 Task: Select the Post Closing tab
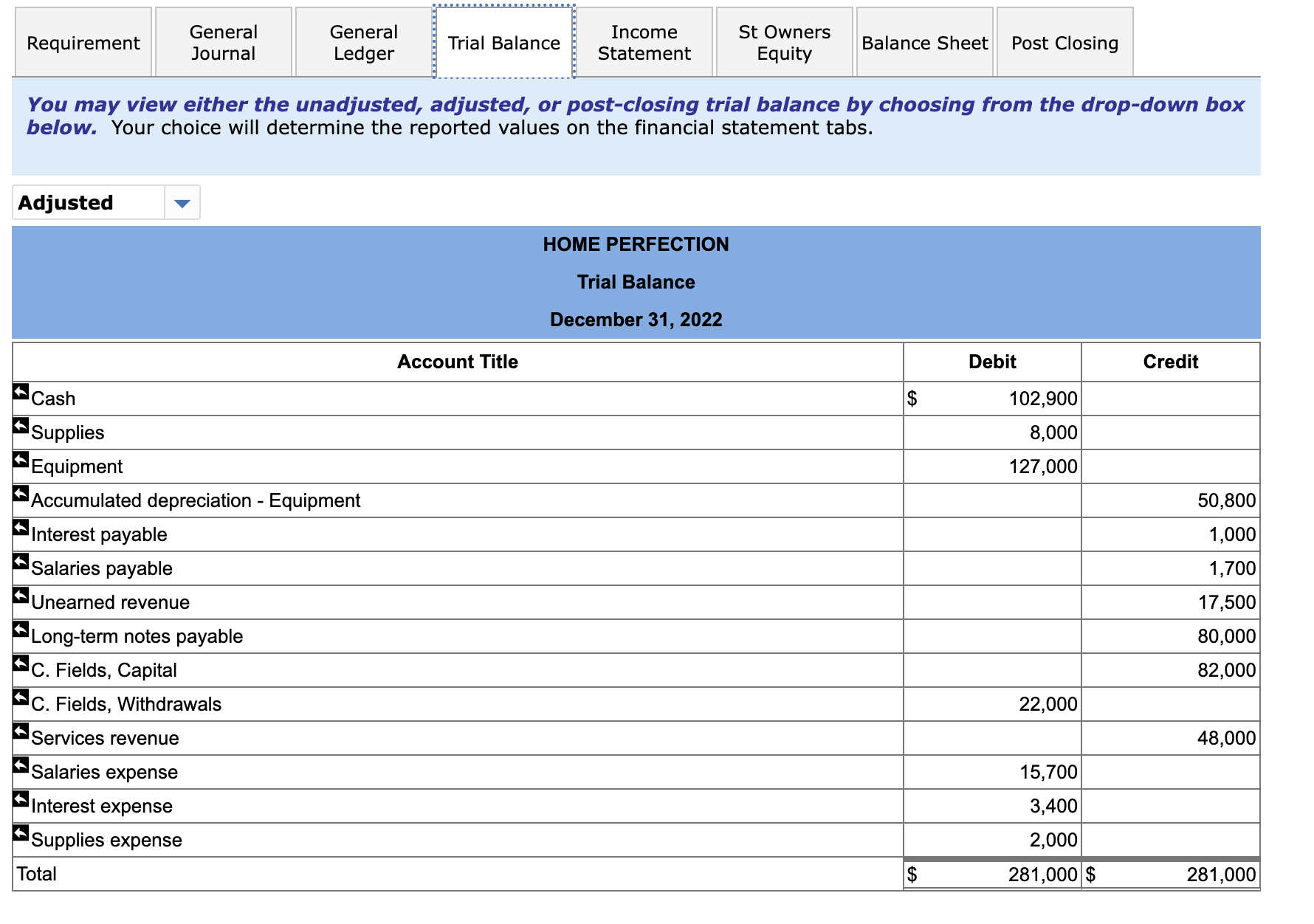tap(1064, 42)
